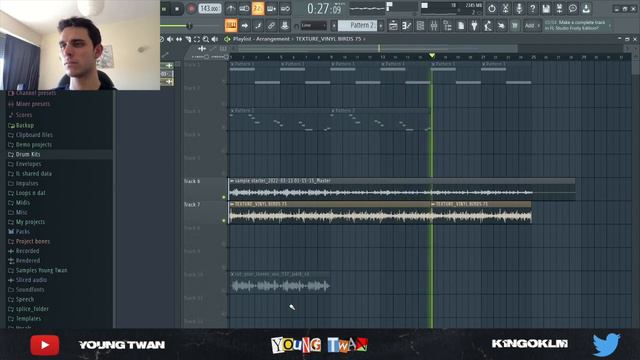Adjust the master volume slider

tap(189, 26)
